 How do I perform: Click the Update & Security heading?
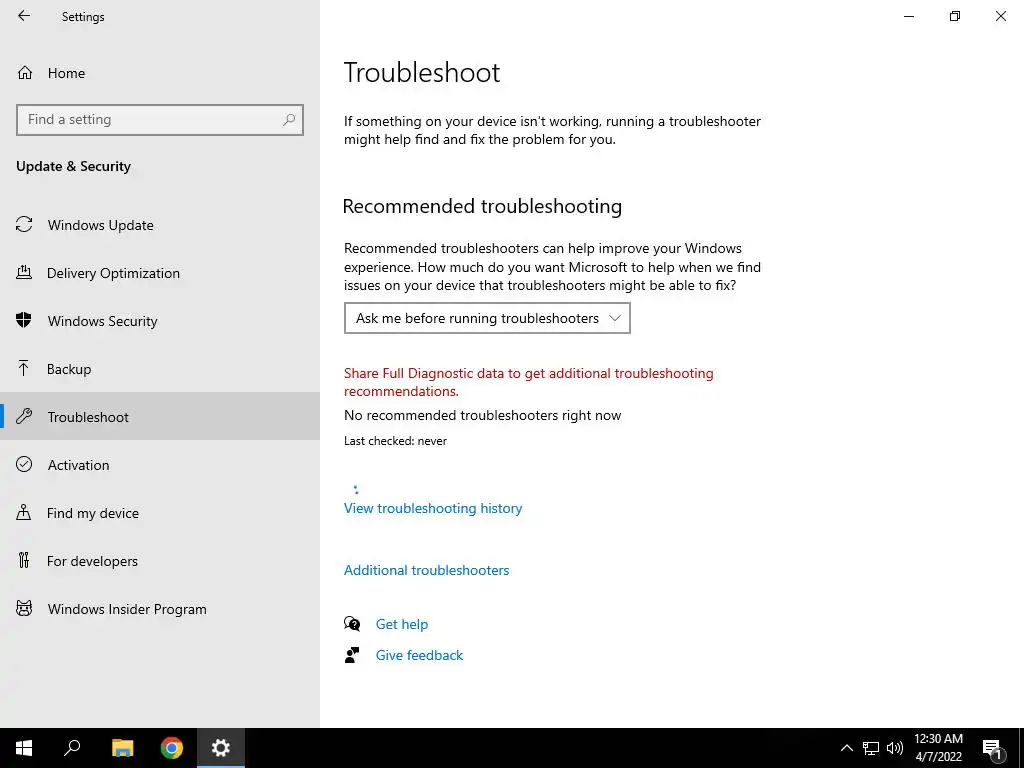(73, 166)
